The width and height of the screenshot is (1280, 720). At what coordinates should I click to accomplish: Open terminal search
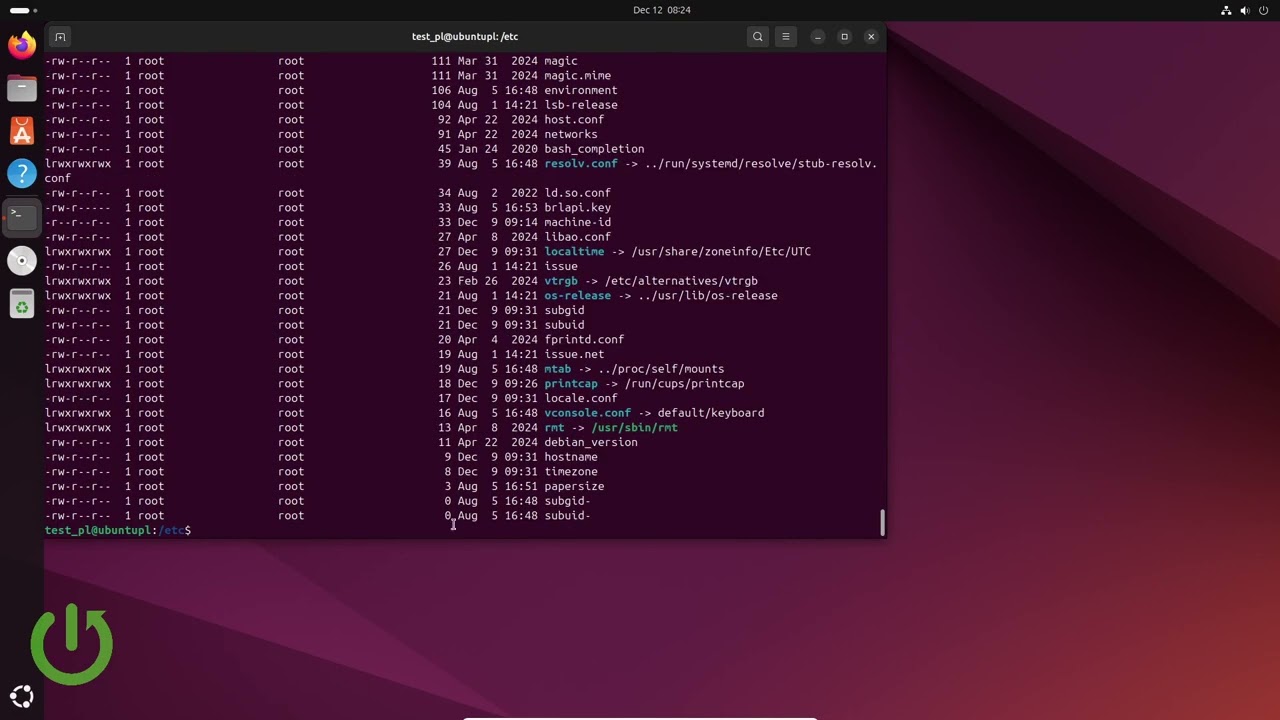758,37
